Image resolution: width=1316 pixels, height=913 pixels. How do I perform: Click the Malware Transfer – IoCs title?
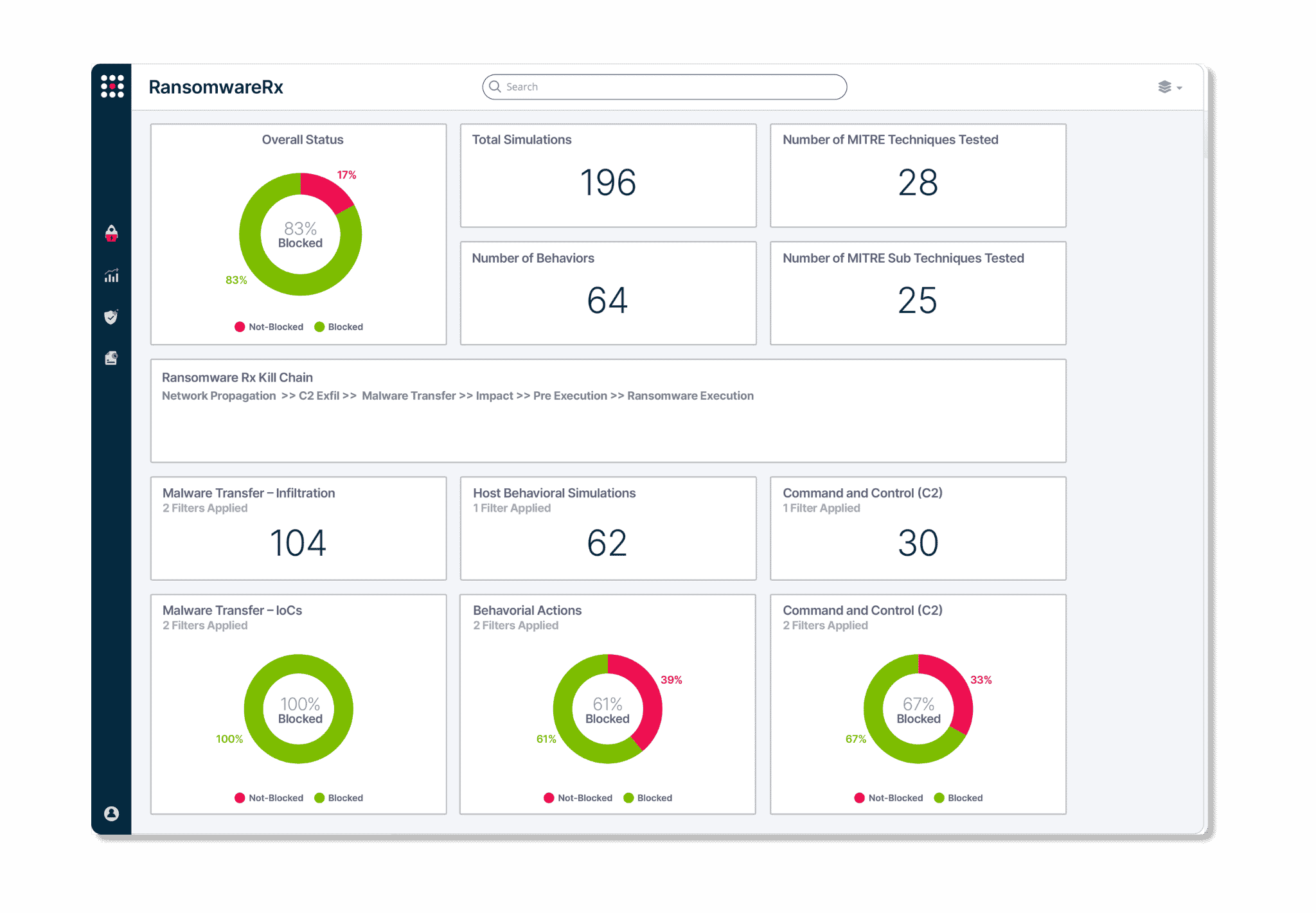232,610
